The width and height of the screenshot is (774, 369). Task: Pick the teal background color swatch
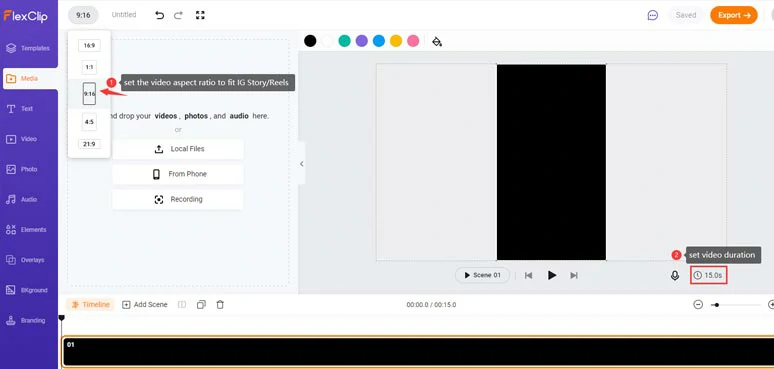344,41
